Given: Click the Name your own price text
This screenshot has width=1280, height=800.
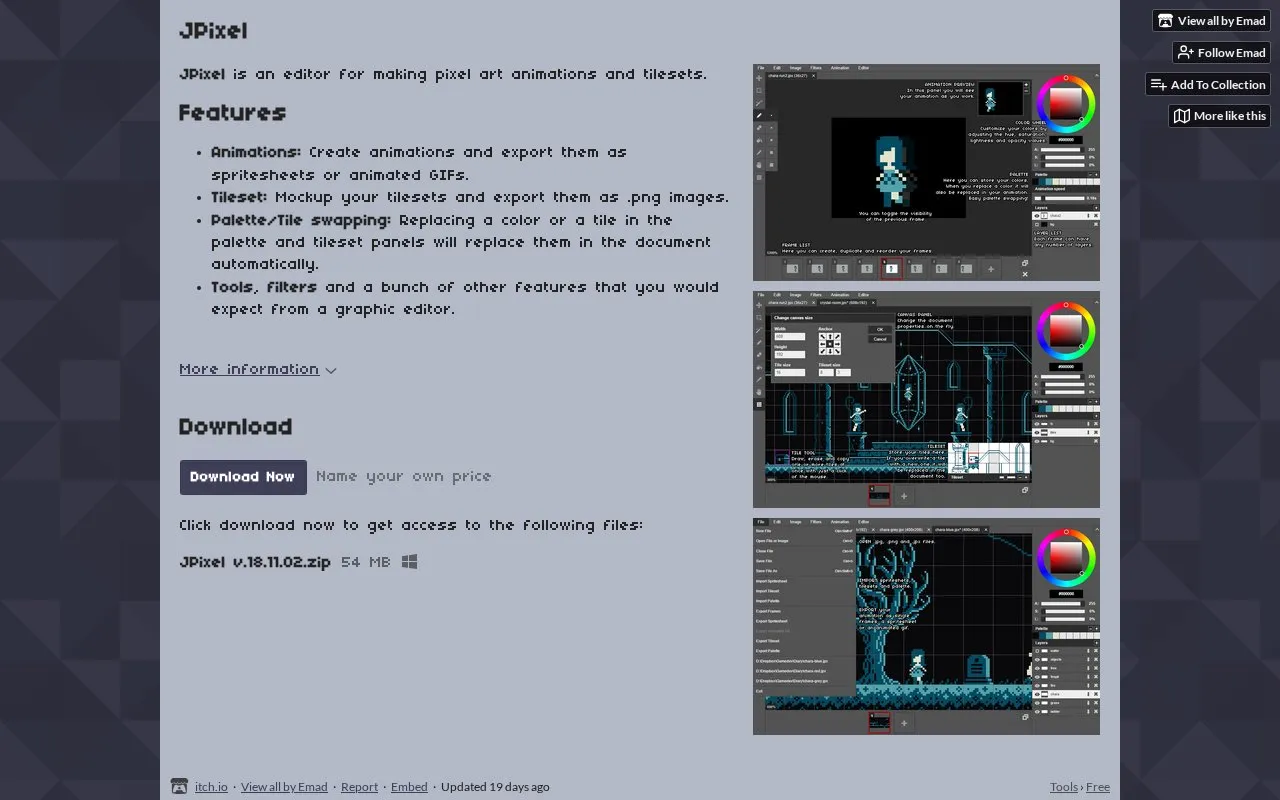Looking at the screenshot, I should tap(404, 477).
